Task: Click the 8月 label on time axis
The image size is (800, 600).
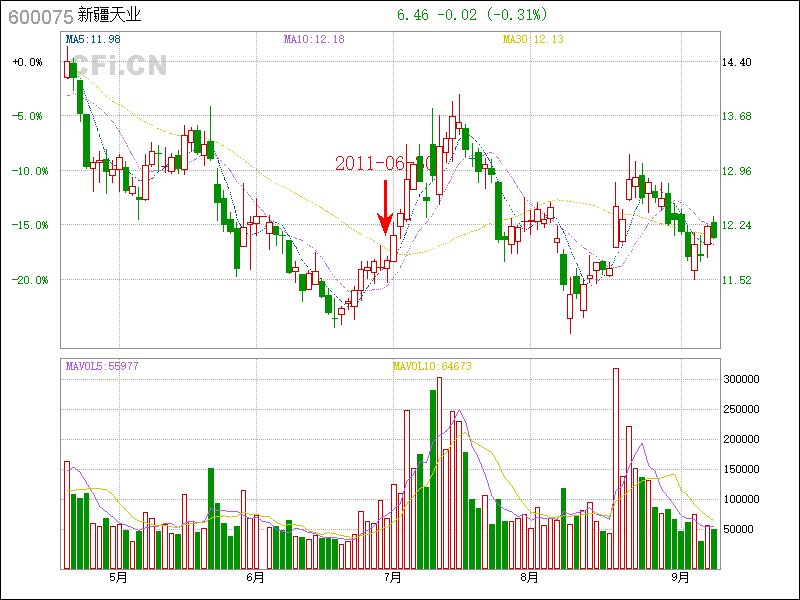Action: coord(530,577)
